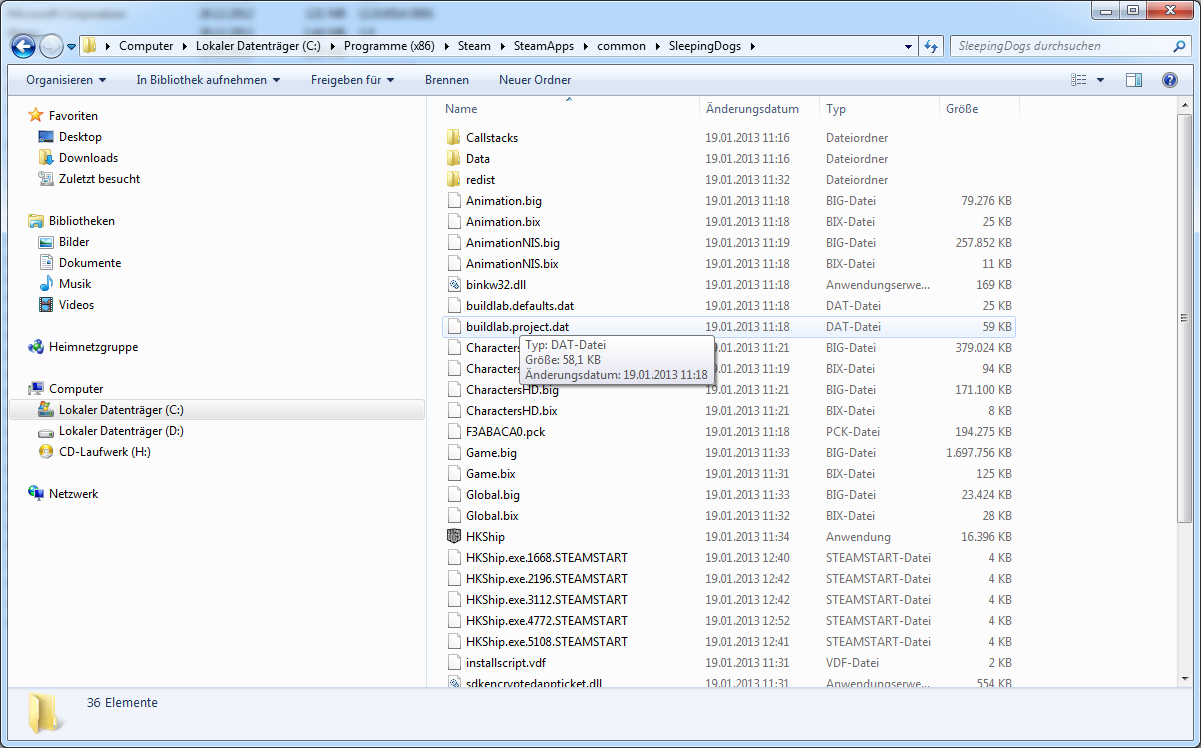Screen dimensions: 1201x748
Task: Sort by Änderungsdatum column header
Action: tap(759, 109)
